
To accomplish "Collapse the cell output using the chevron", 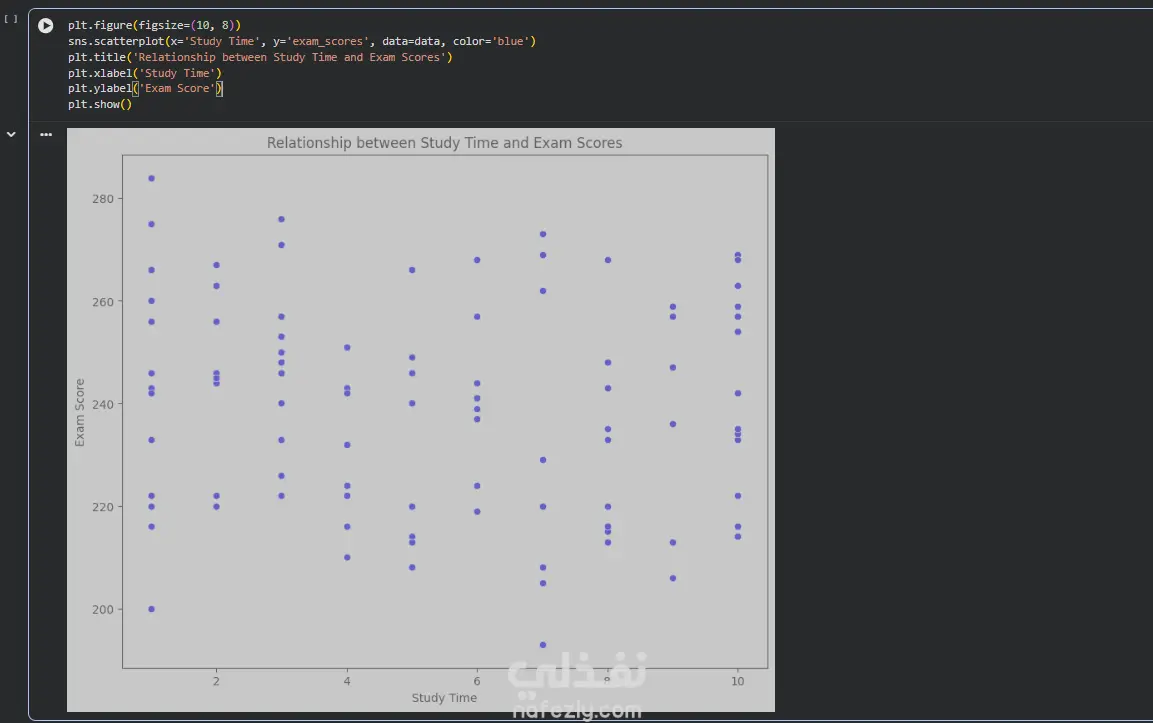I will 11,135.
